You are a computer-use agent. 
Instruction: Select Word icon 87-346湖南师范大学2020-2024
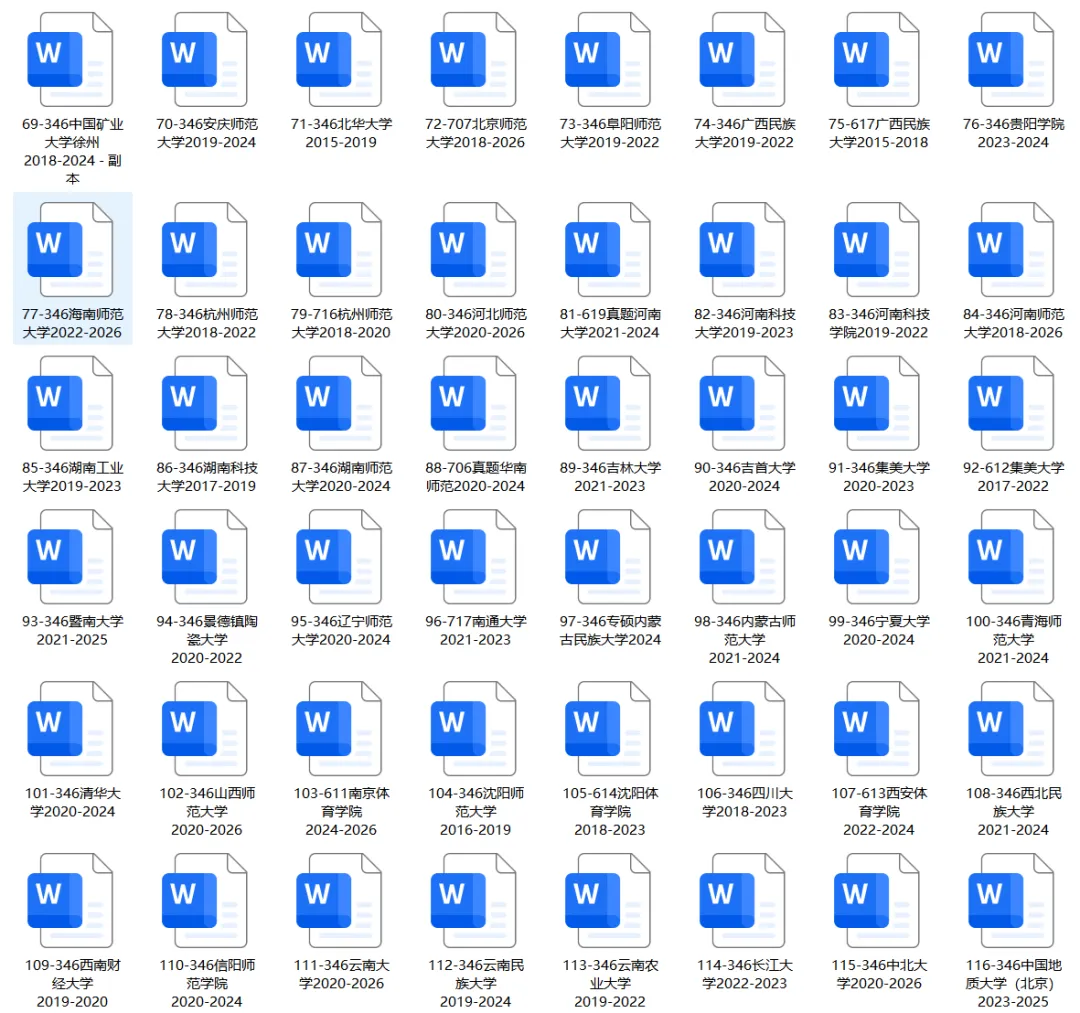click(339, 404)
